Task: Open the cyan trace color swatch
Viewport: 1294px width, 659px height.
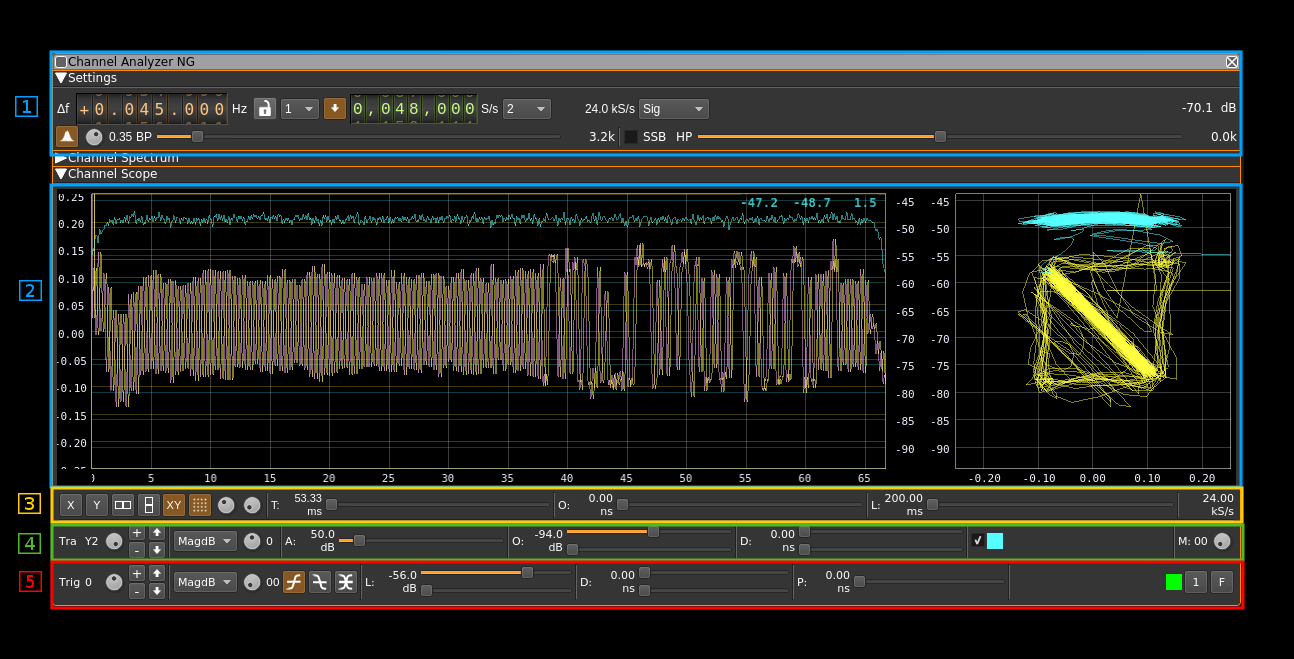Action: [x=995, y=541]
